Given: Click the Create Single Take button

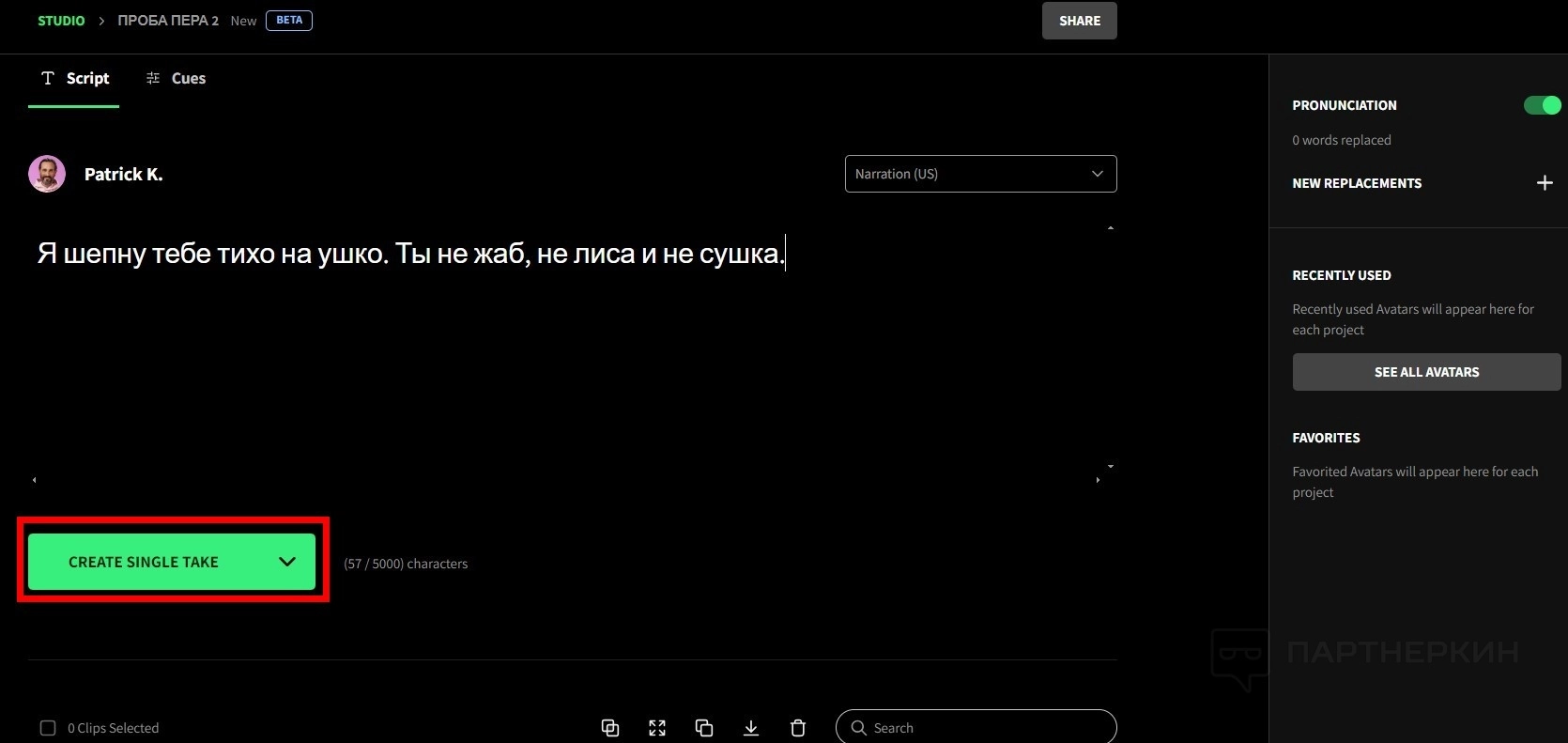Looking at the screenshot, I should click(144, 562).
